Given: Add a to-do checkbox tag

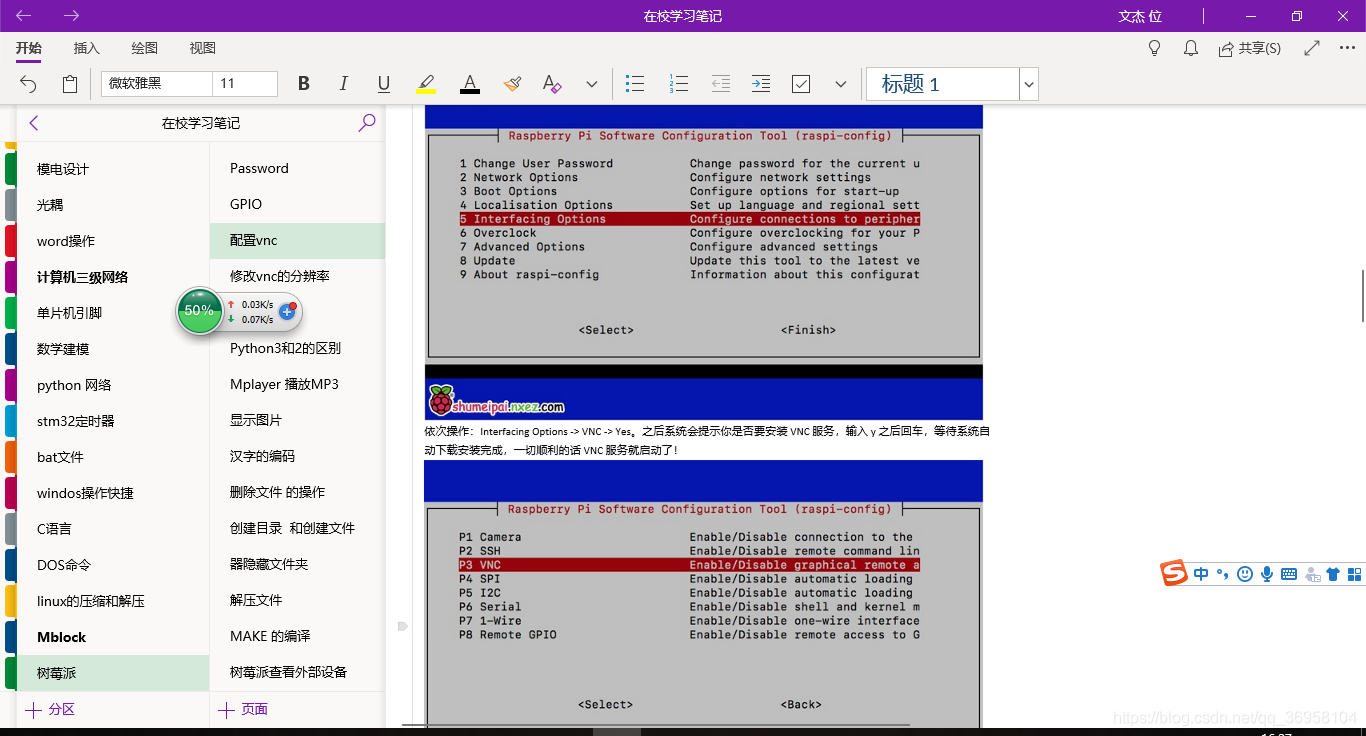Looking at the screenshot, I should pyautogui.click(x=801, y=84).
